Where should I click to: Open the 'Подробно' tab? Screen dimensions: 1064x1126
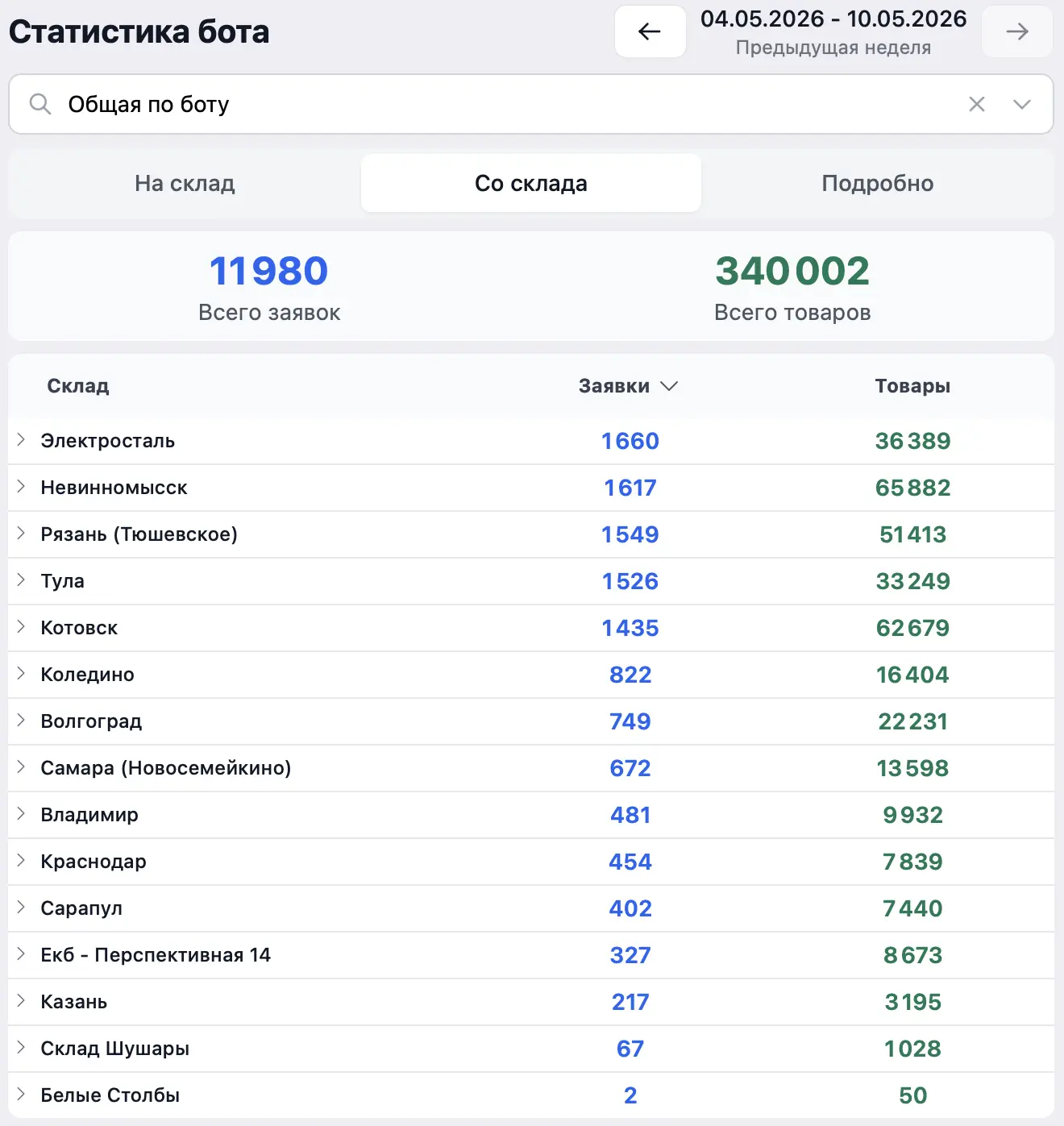[877, 183]
